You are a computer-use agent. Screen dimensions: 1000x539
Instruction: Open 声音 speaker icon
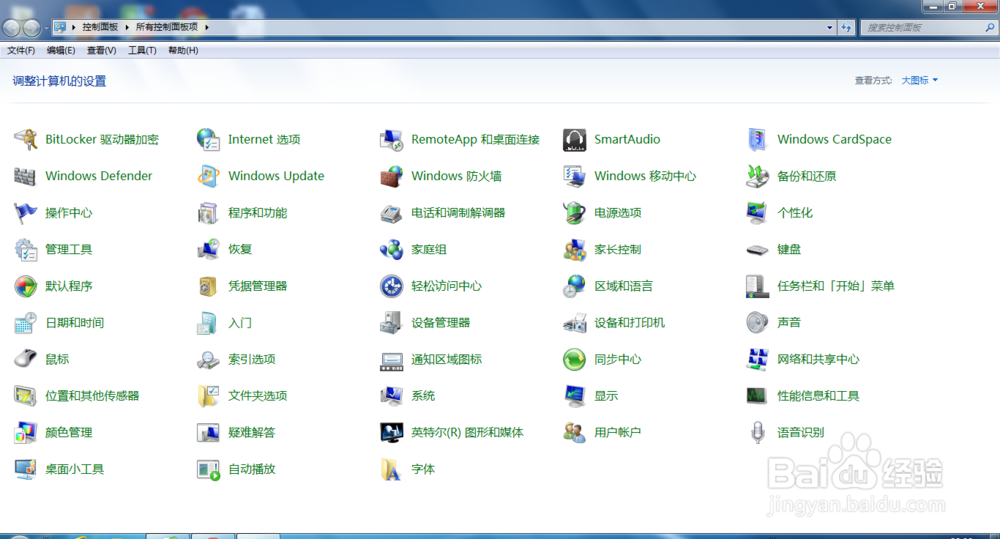coord(757,323)
